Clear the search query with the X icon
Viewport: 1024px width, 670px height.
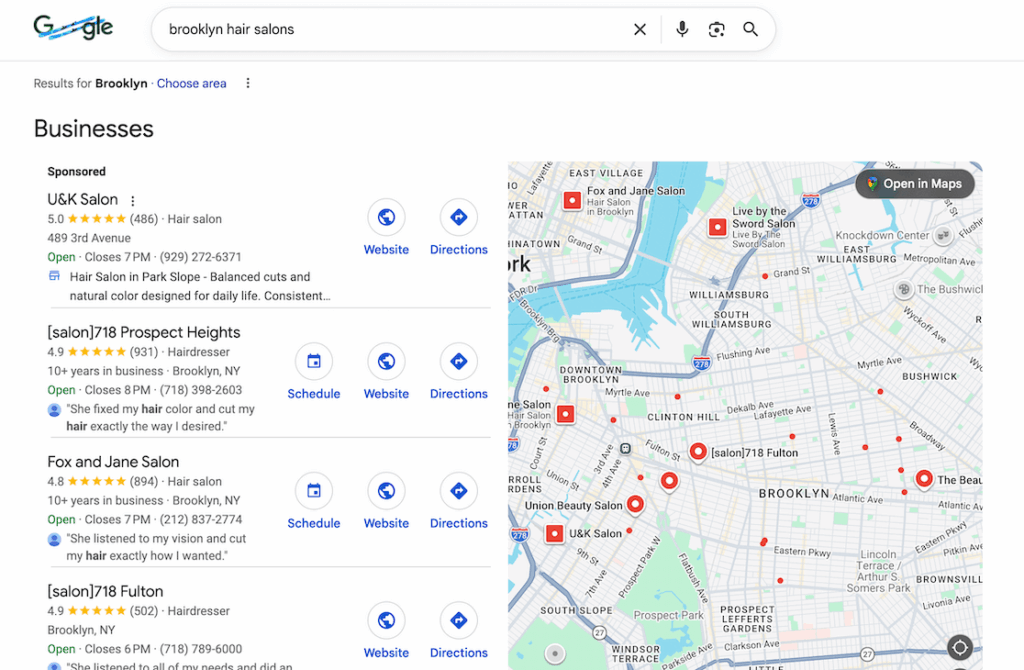[639, 29]
